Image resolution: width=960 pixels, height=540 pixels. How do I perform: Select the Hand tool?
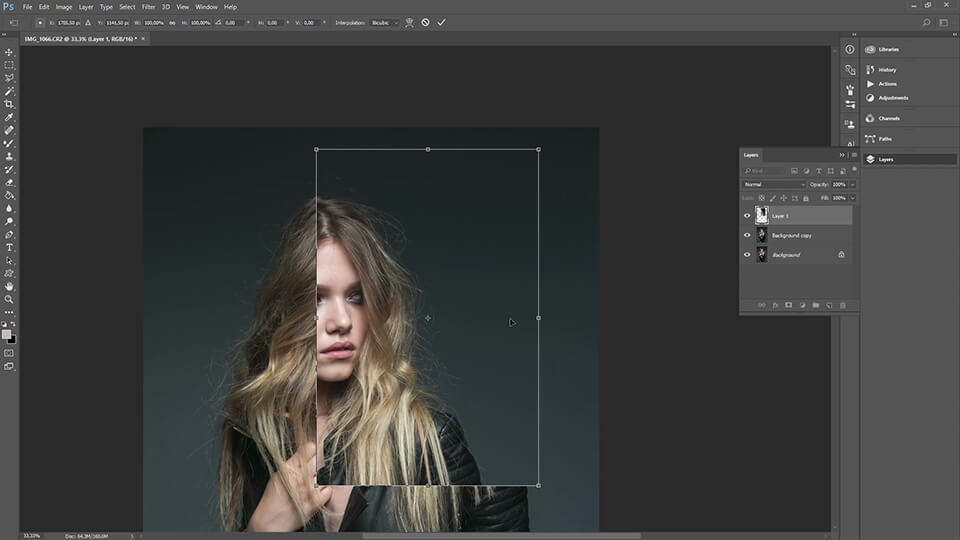pos(9,287)
